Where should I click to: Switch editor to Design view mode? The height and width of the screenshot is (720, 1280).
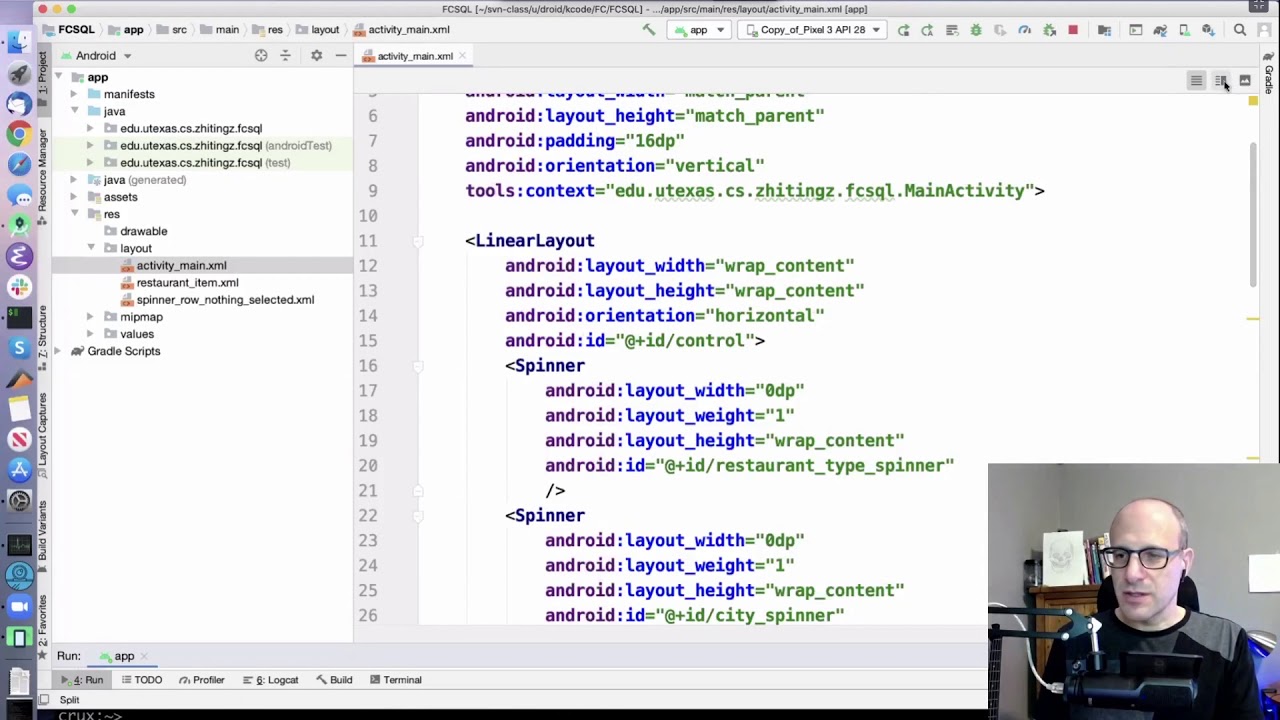point(1245,81)
